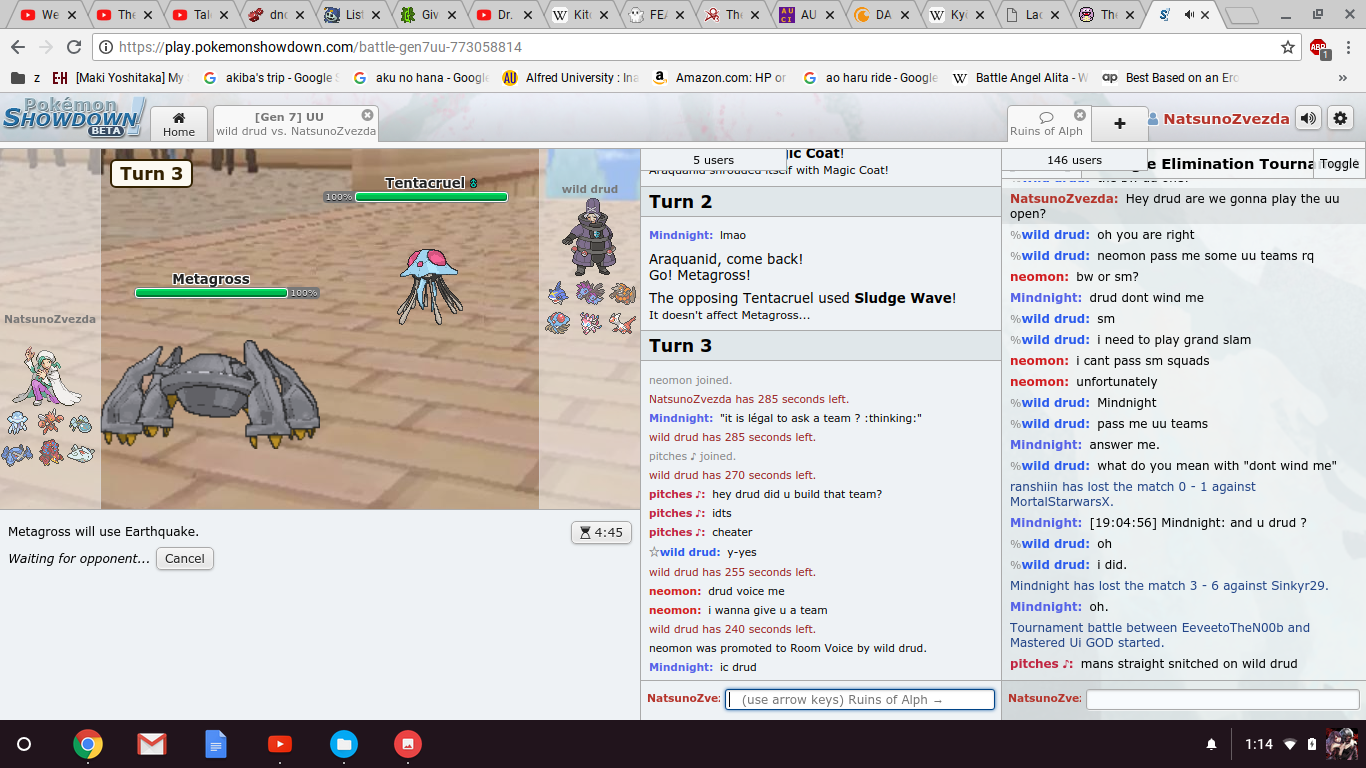Open the Home tab in Showdown
The width and height of the screenshot is (1366, 768).
(179, 124)
